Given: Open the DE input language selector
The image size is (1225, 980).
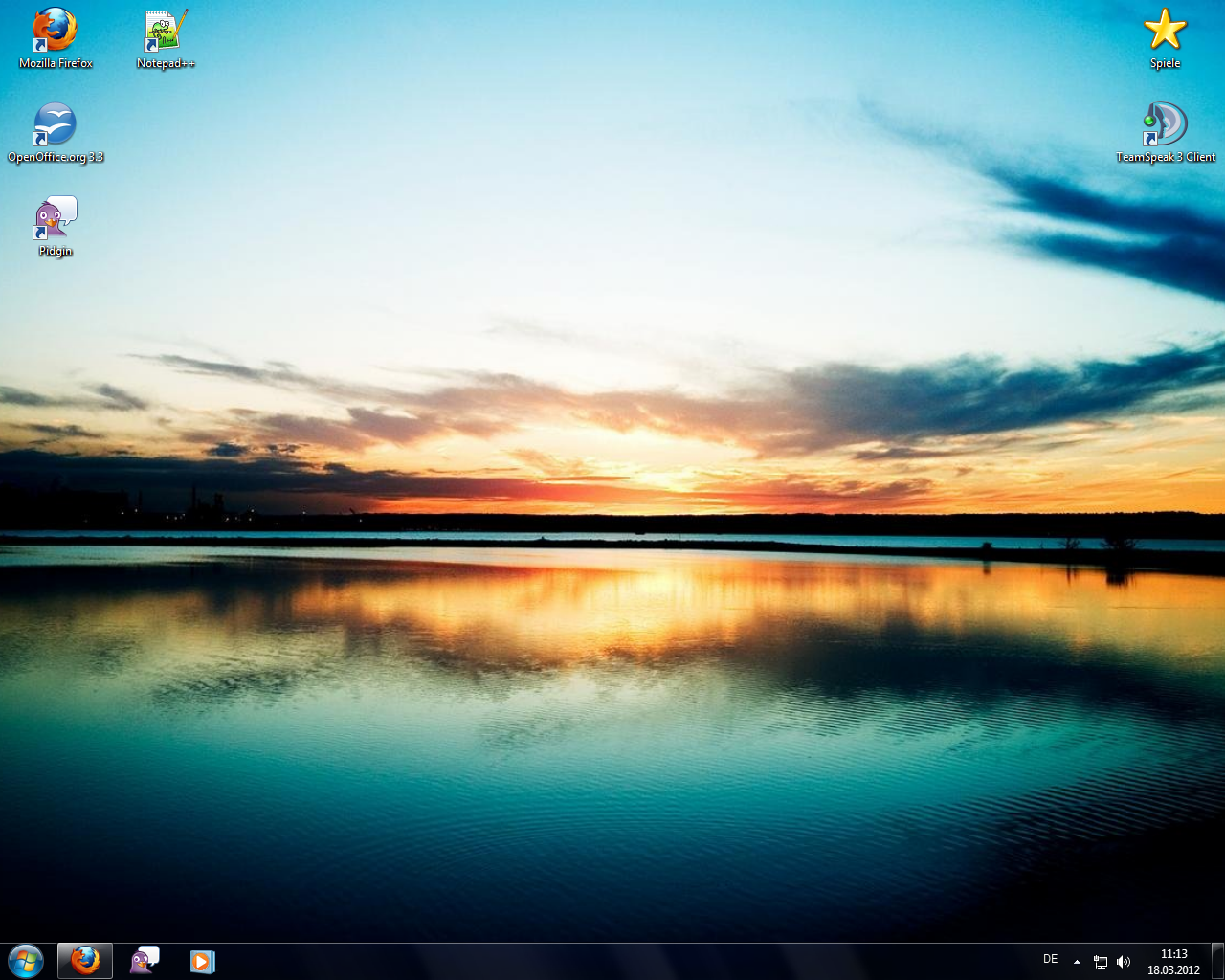Looking at the screenshot, I should [1050, 959].
